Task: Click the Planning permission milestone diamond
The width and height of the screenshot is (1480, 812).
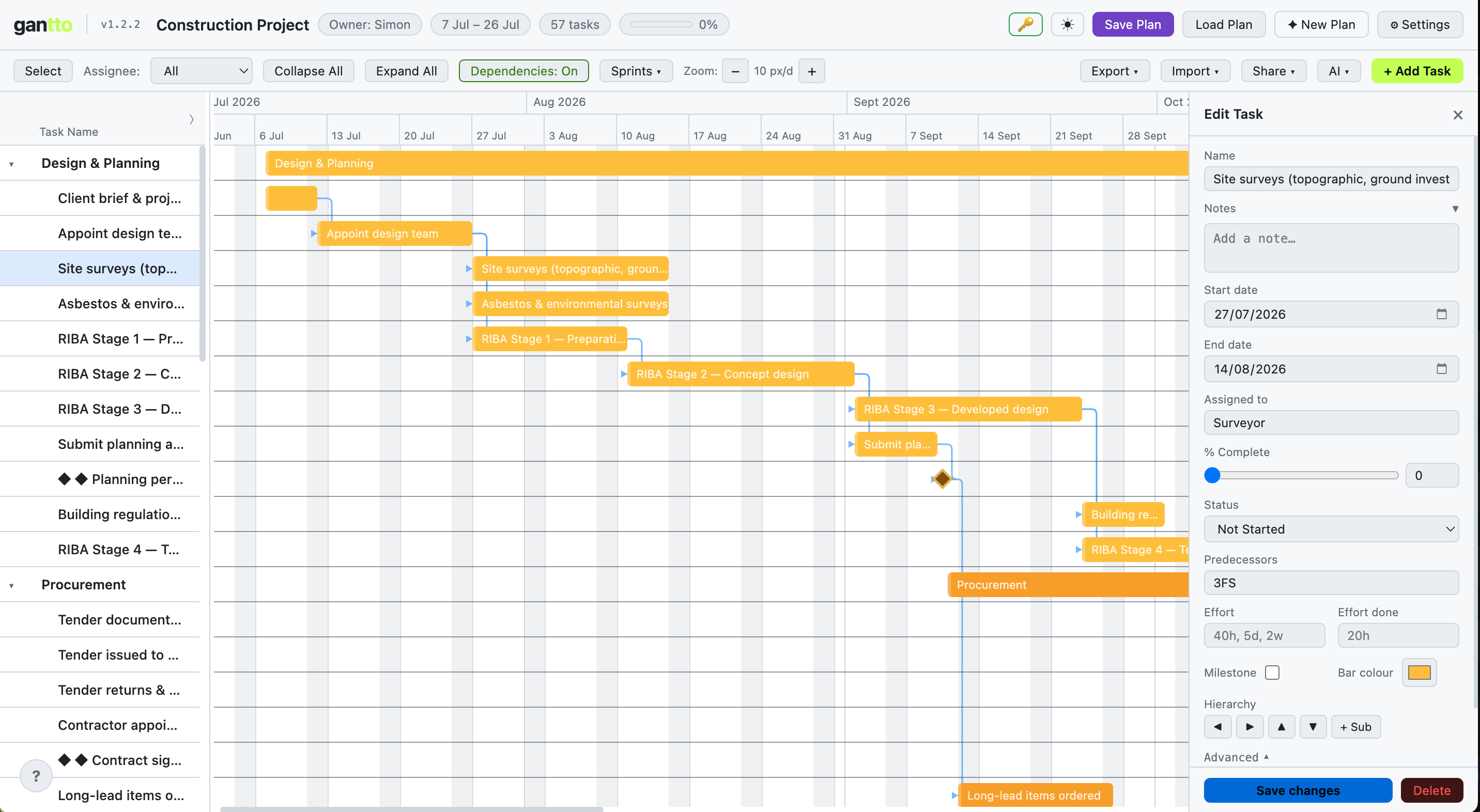Action: 942,478
